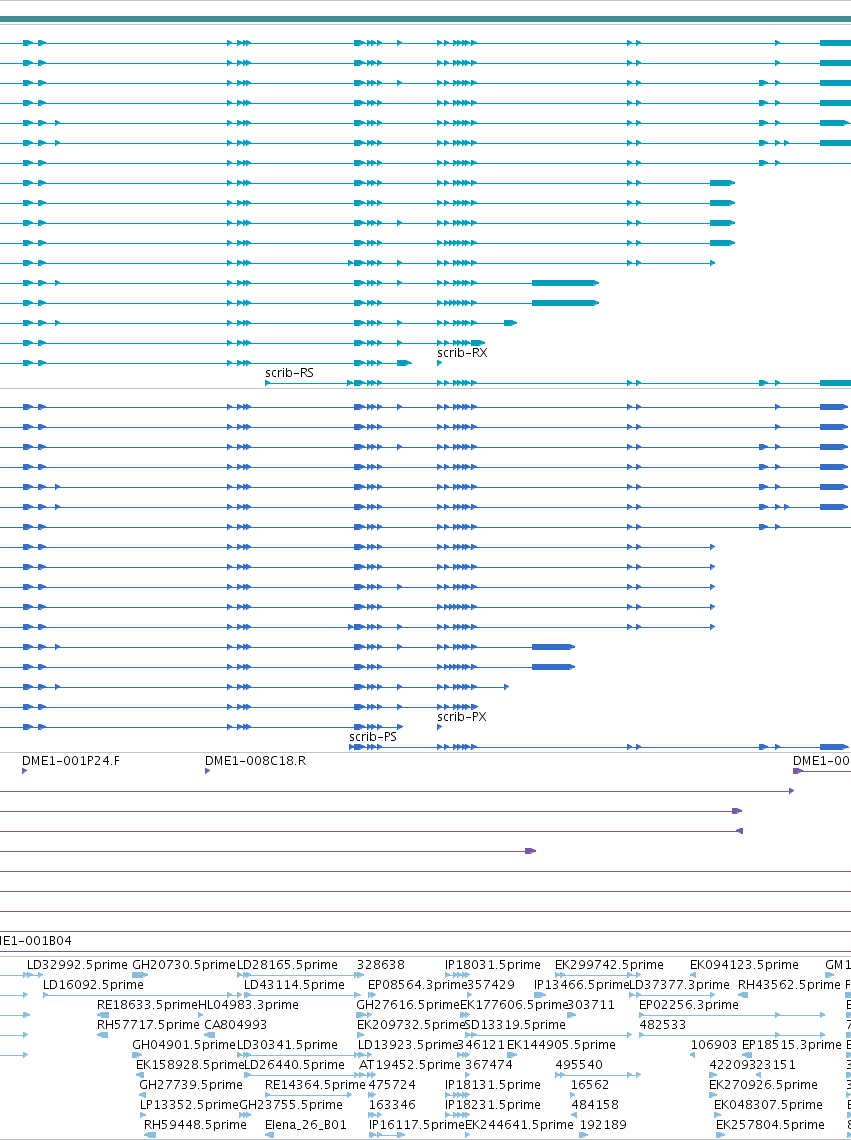
Task: Select EST GH20730.5prime
Action: click(184, 965)
